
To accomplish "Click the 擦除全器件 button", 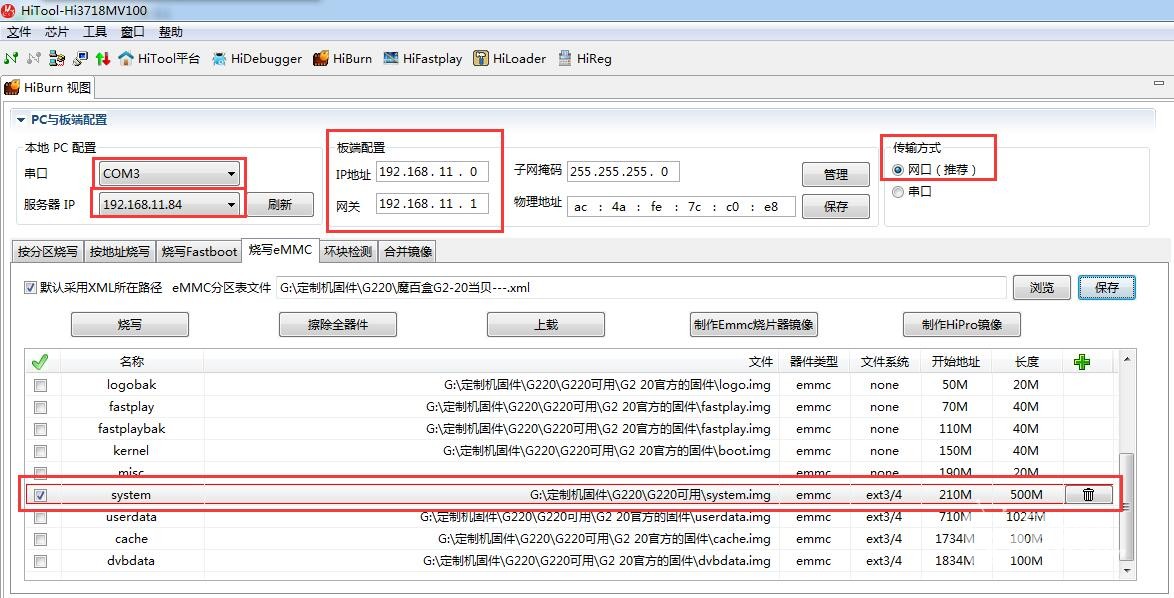I will pyautogui.click(x=338, y=325).
